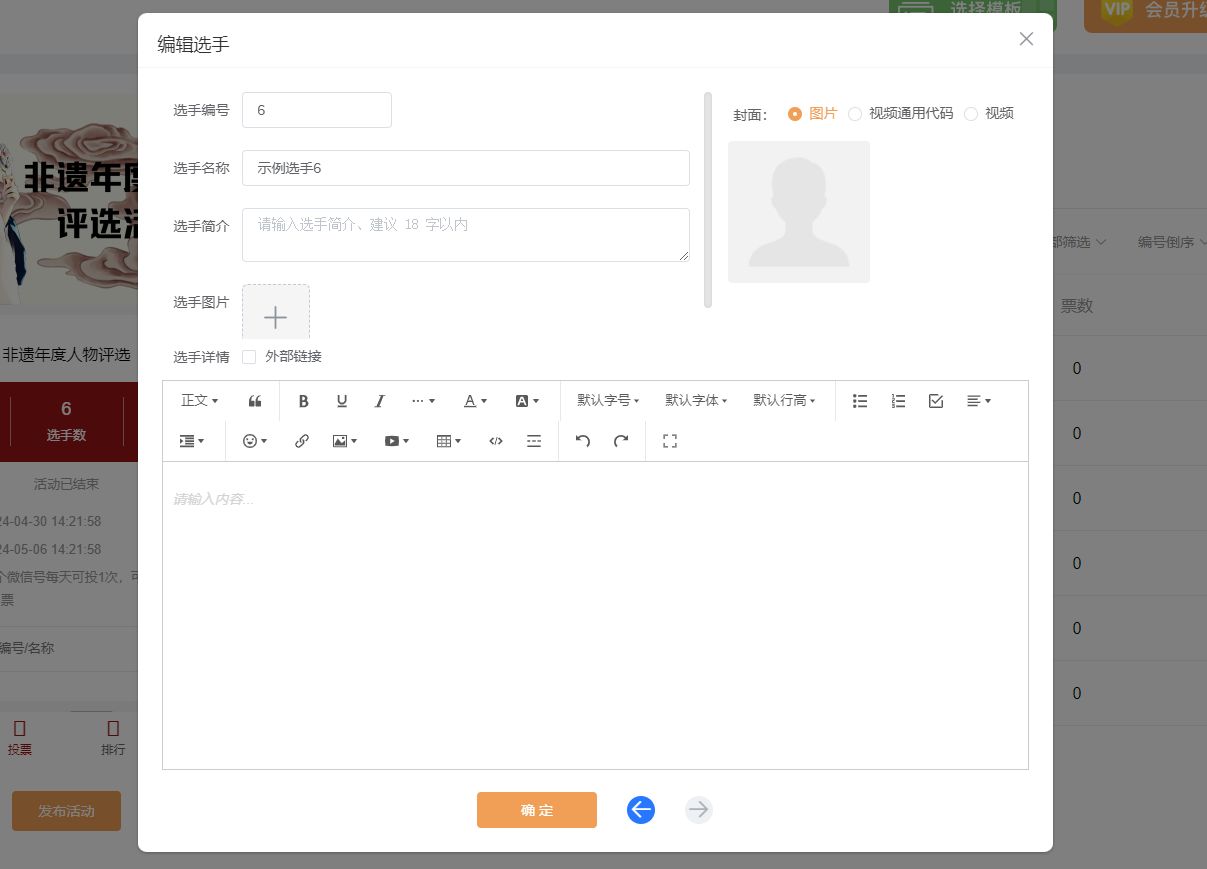Open the 正文 paragraph style dropdown

pyautogui.click(x=199, y=401)
